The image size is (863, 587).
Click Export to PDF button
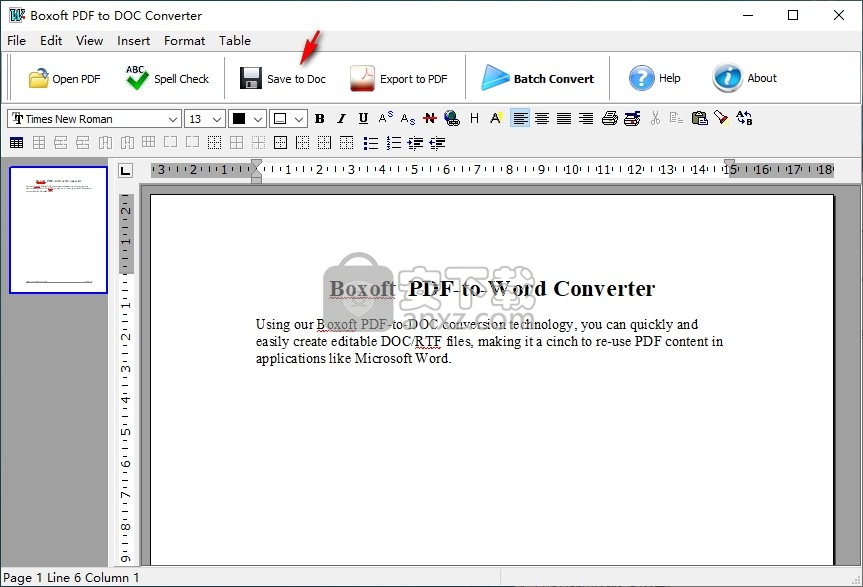pos(398,79)
